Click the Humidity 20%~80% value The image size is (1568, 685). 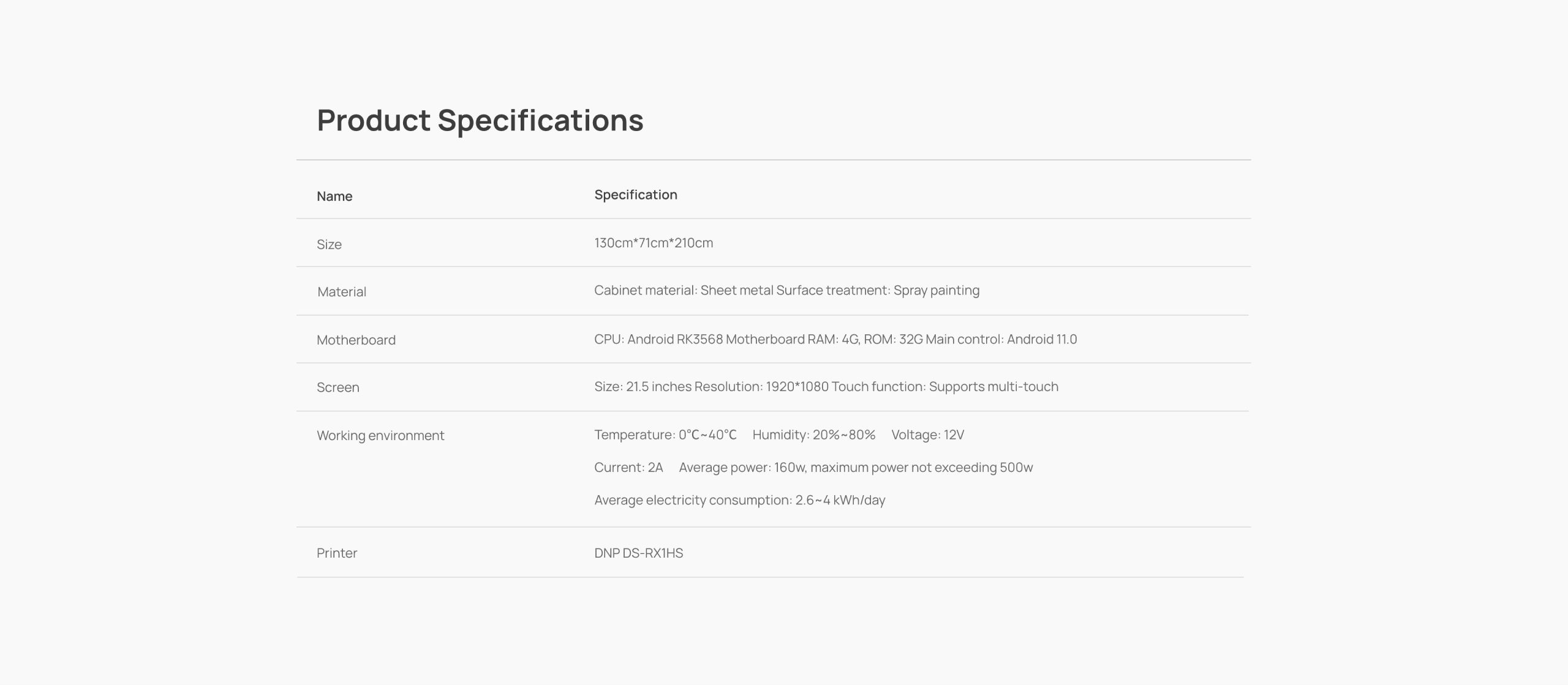813,435
